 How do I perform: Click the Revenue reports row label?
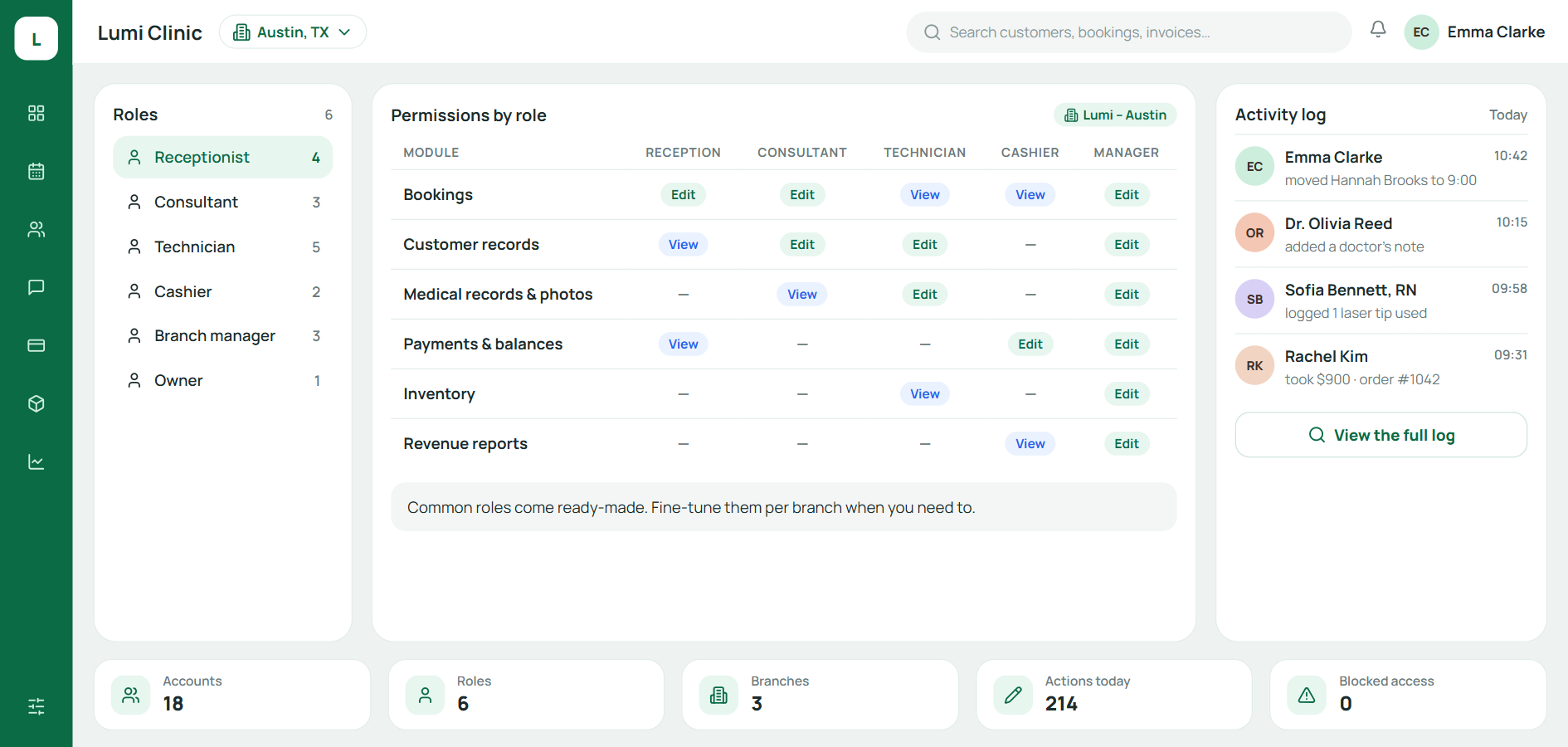tap(465, 444)
